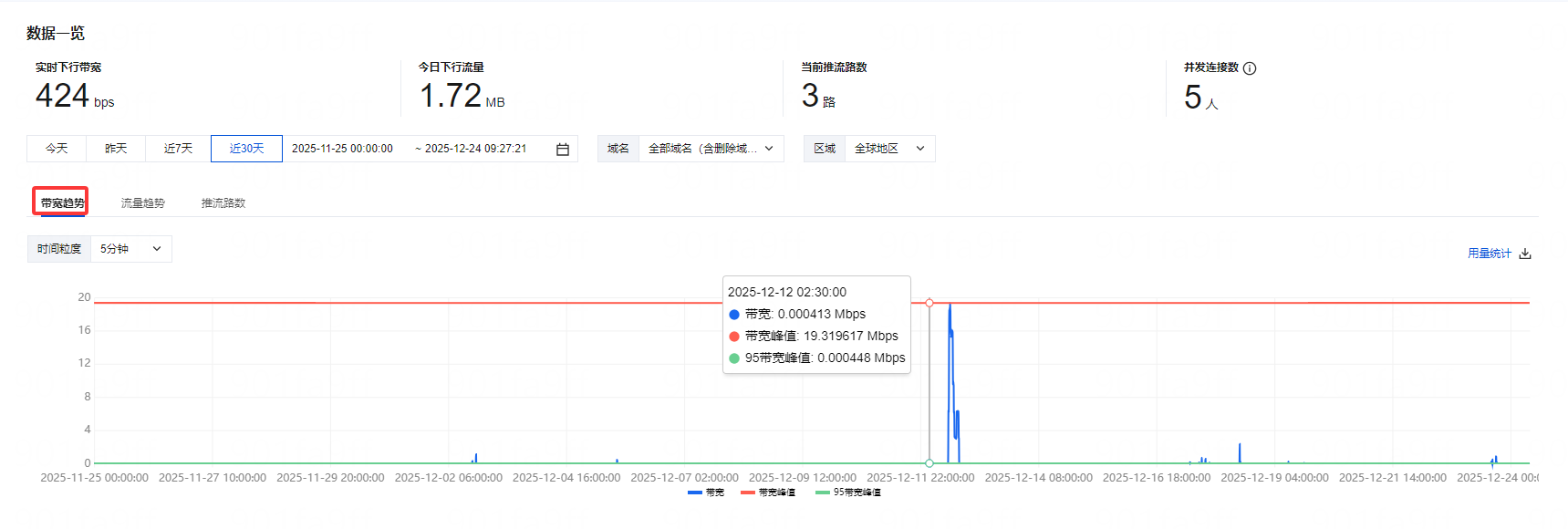Viewport: 1568px width, 529px height.
Task: Select the 近7天 time range
Action: [x=178, y=149]
